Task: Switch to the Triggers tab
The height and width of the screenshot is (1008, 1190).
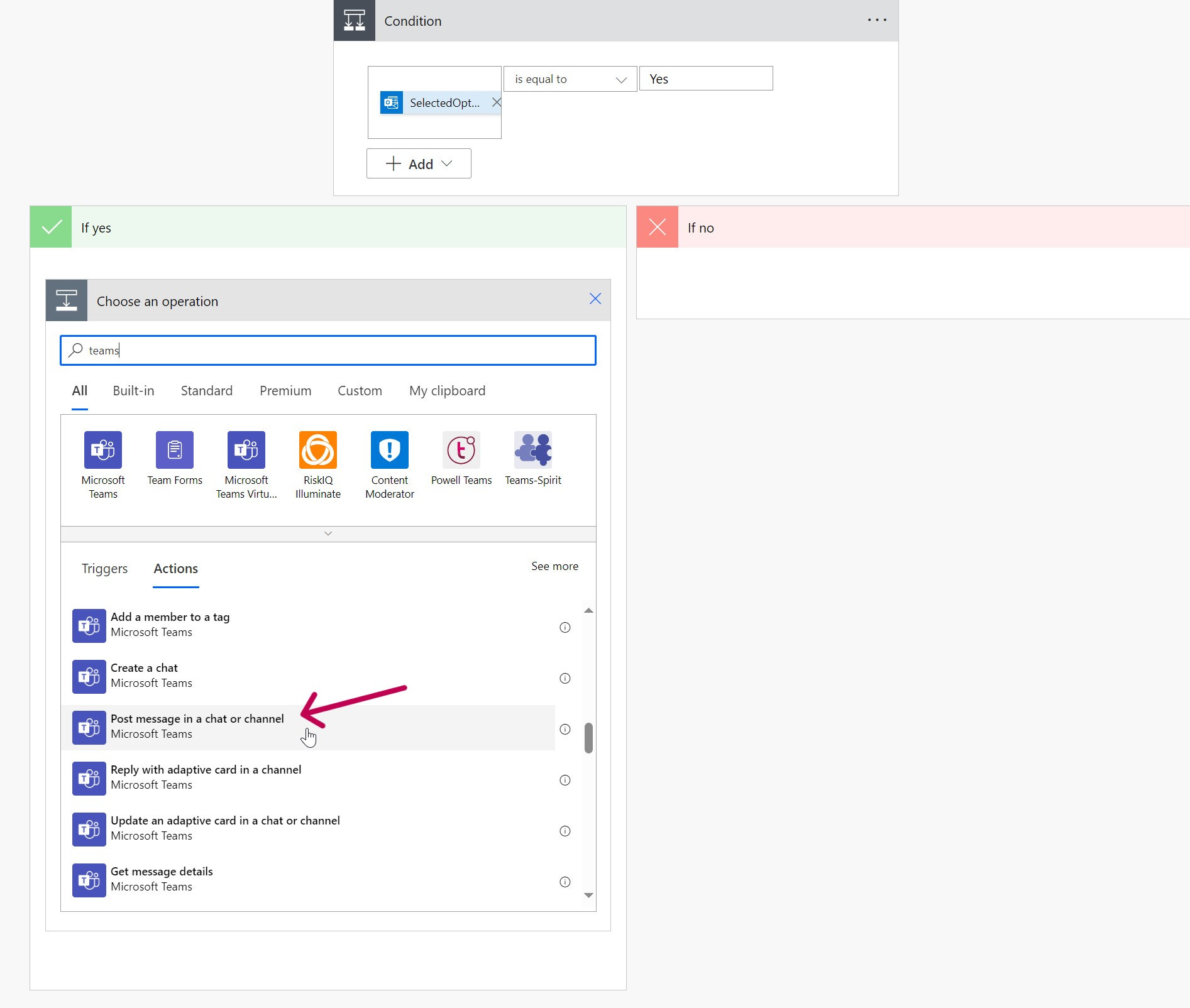Action: point(104,569)
